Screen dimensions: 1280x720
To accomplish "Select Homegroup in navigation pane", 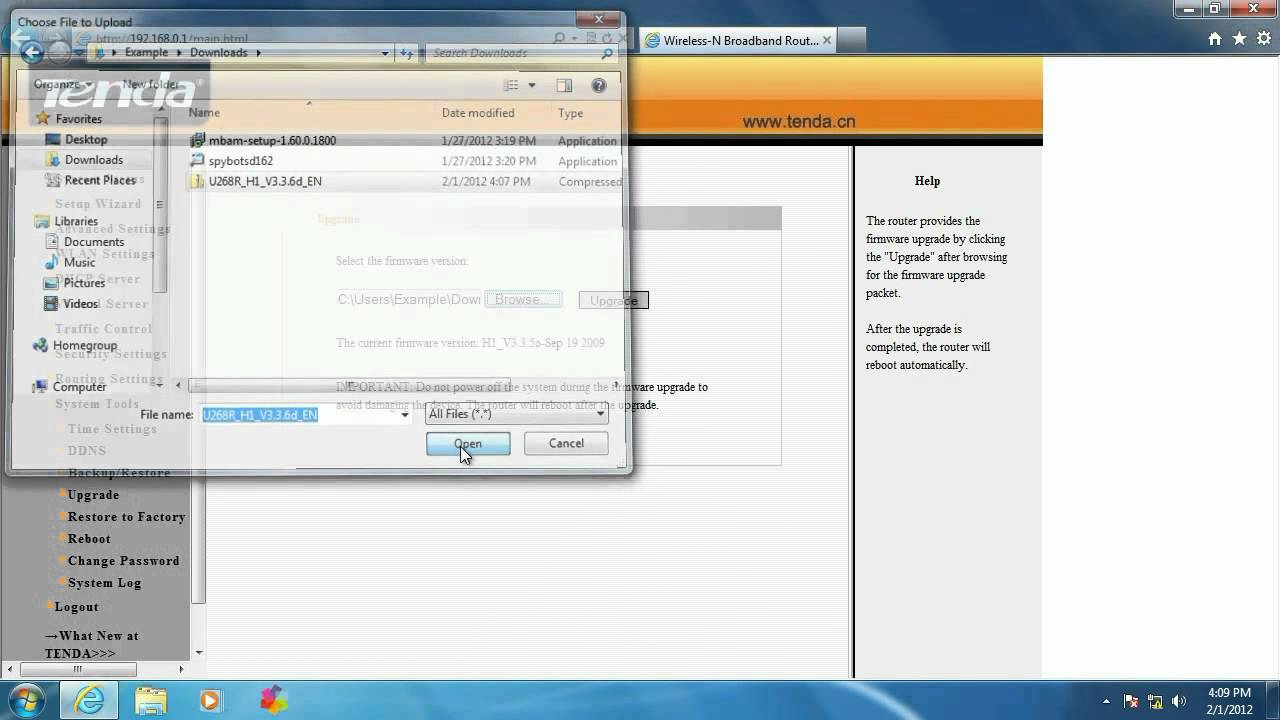I will coord(85,346).
